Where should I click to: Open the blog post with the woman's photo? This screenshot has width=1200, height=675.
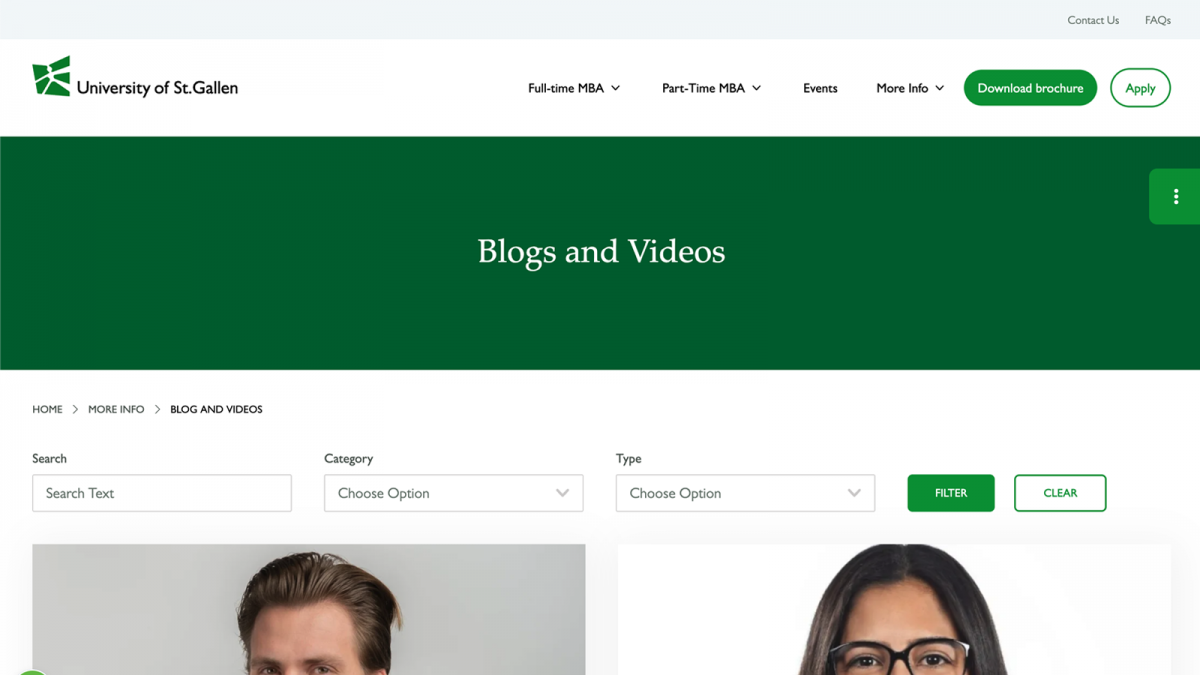894,609
